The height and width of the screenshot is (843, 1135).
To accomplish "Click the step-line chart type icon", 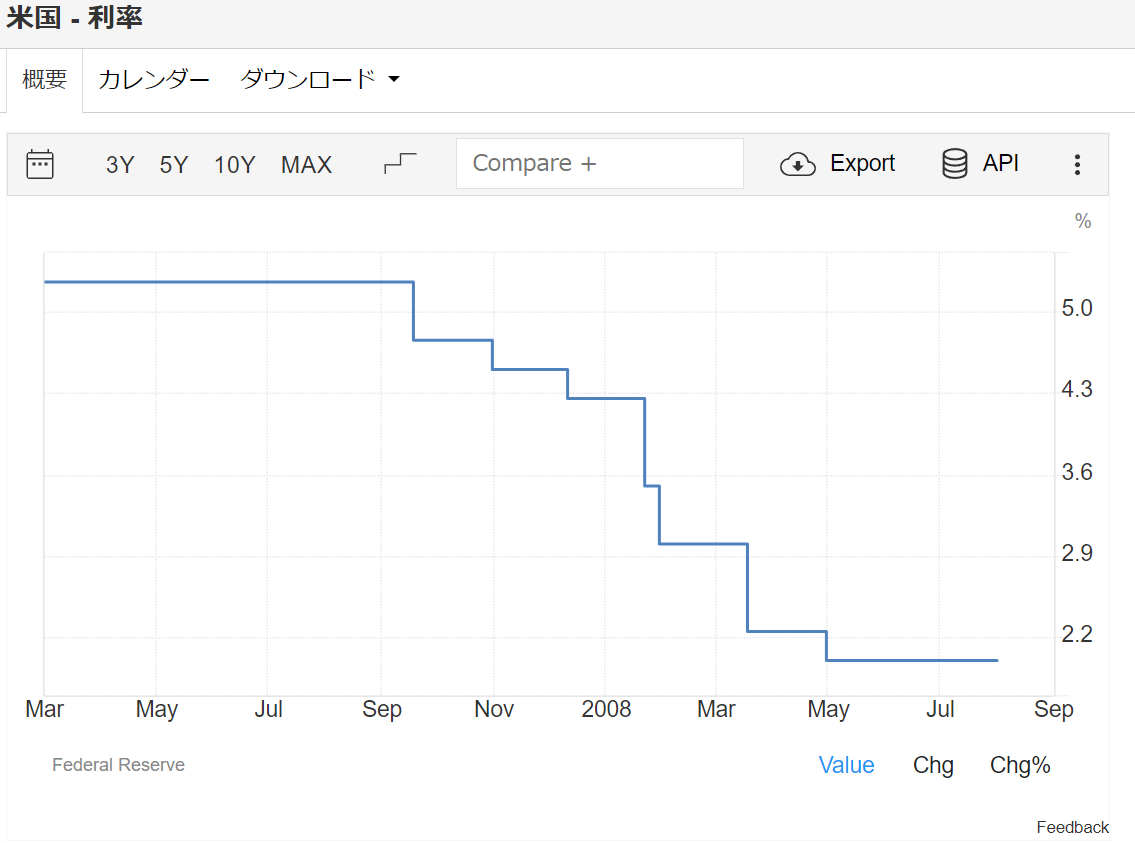I will point(400,164).
